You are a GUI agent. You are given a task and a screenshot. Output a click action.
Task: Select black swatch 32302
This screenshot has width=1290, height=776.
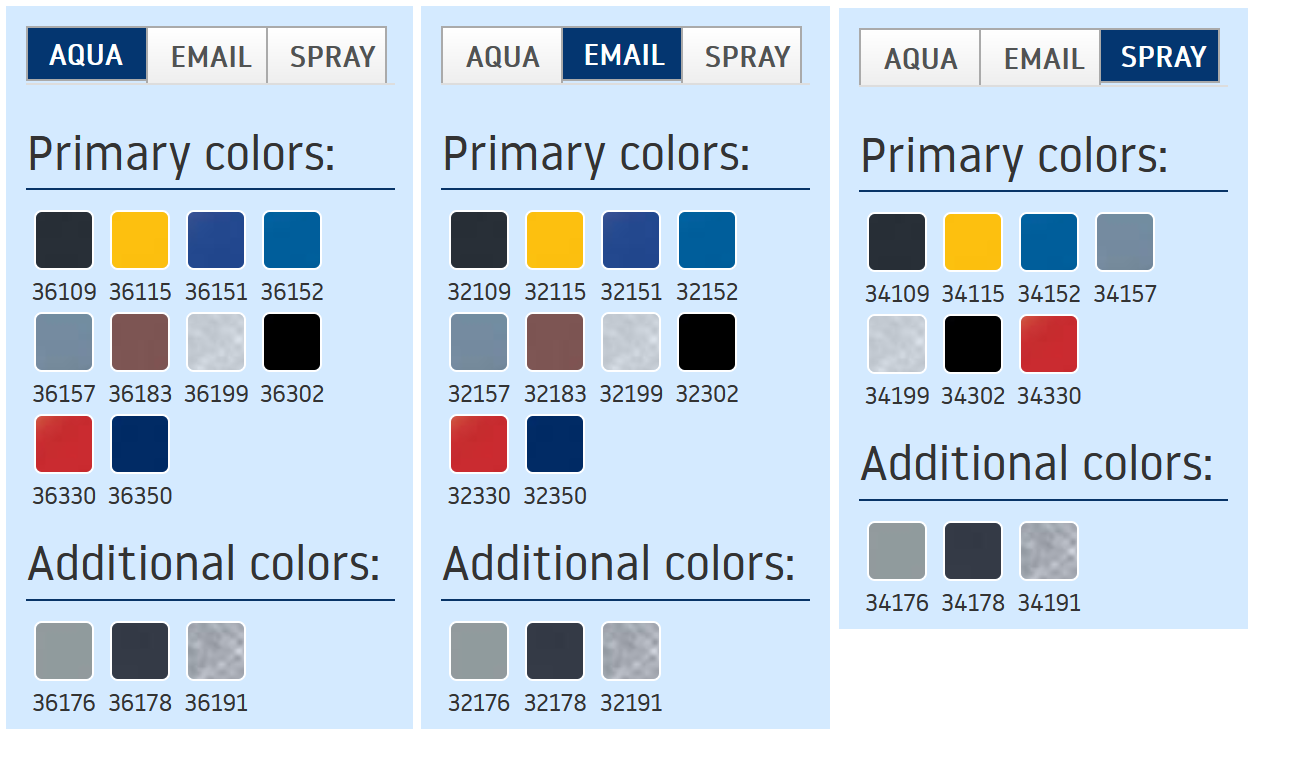pos(707,342)
